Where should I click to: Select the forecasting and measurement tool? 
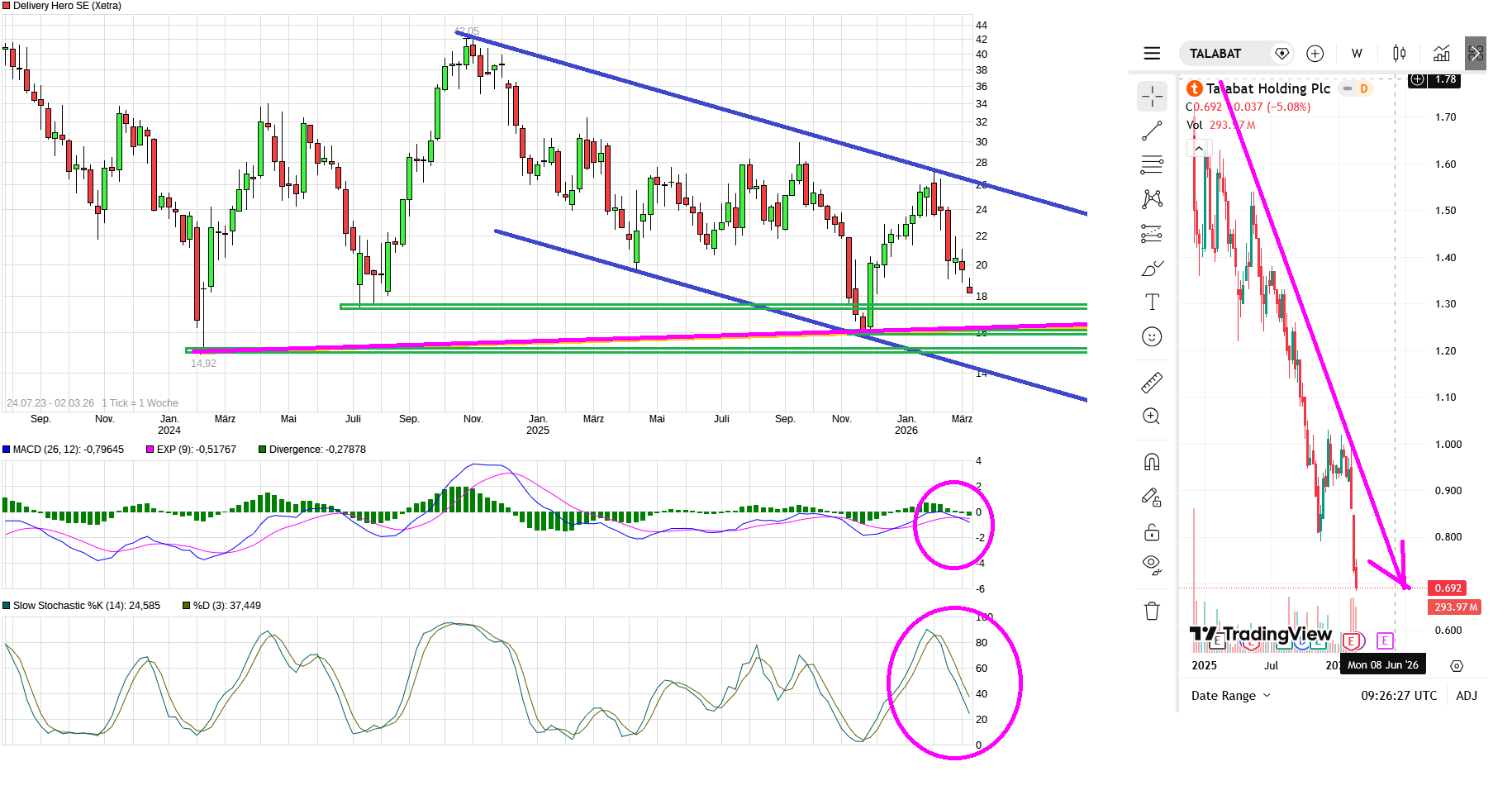pos(1152,234)
